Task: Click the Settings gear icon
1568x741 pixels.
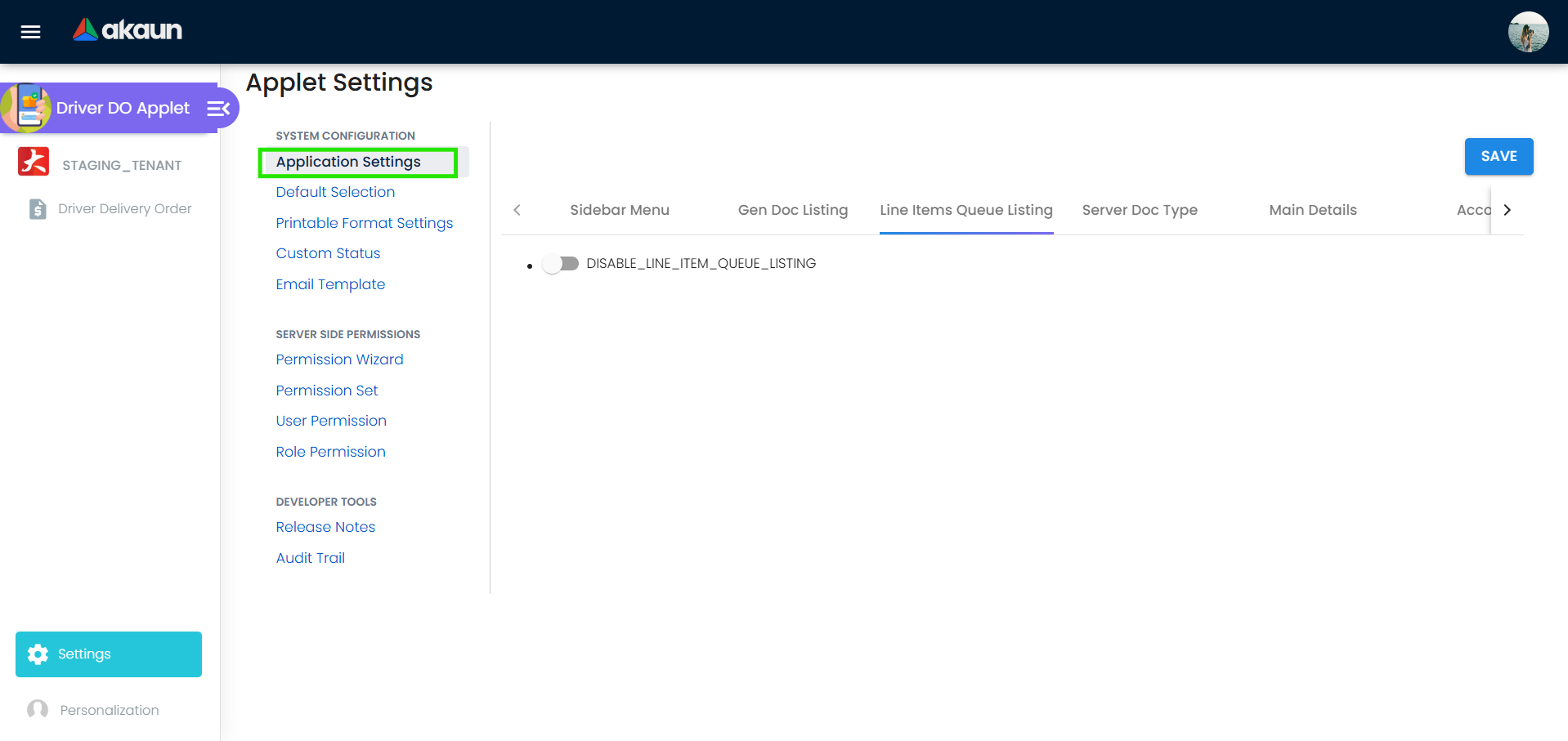Action: click(38, 654)
